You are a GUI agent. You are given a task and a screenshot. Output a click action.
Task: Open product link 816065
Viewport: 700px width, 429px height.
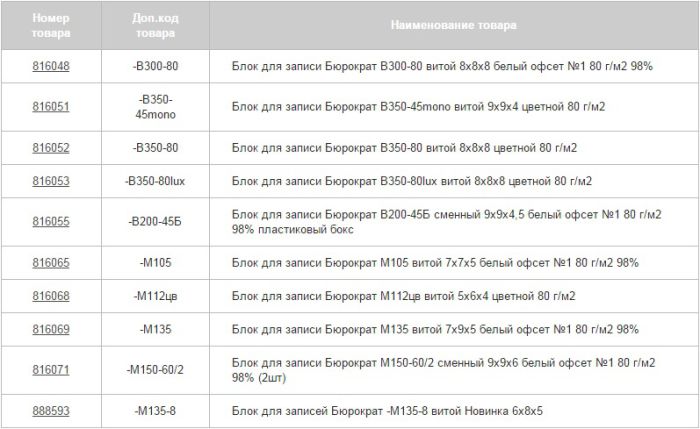point(51,263)
